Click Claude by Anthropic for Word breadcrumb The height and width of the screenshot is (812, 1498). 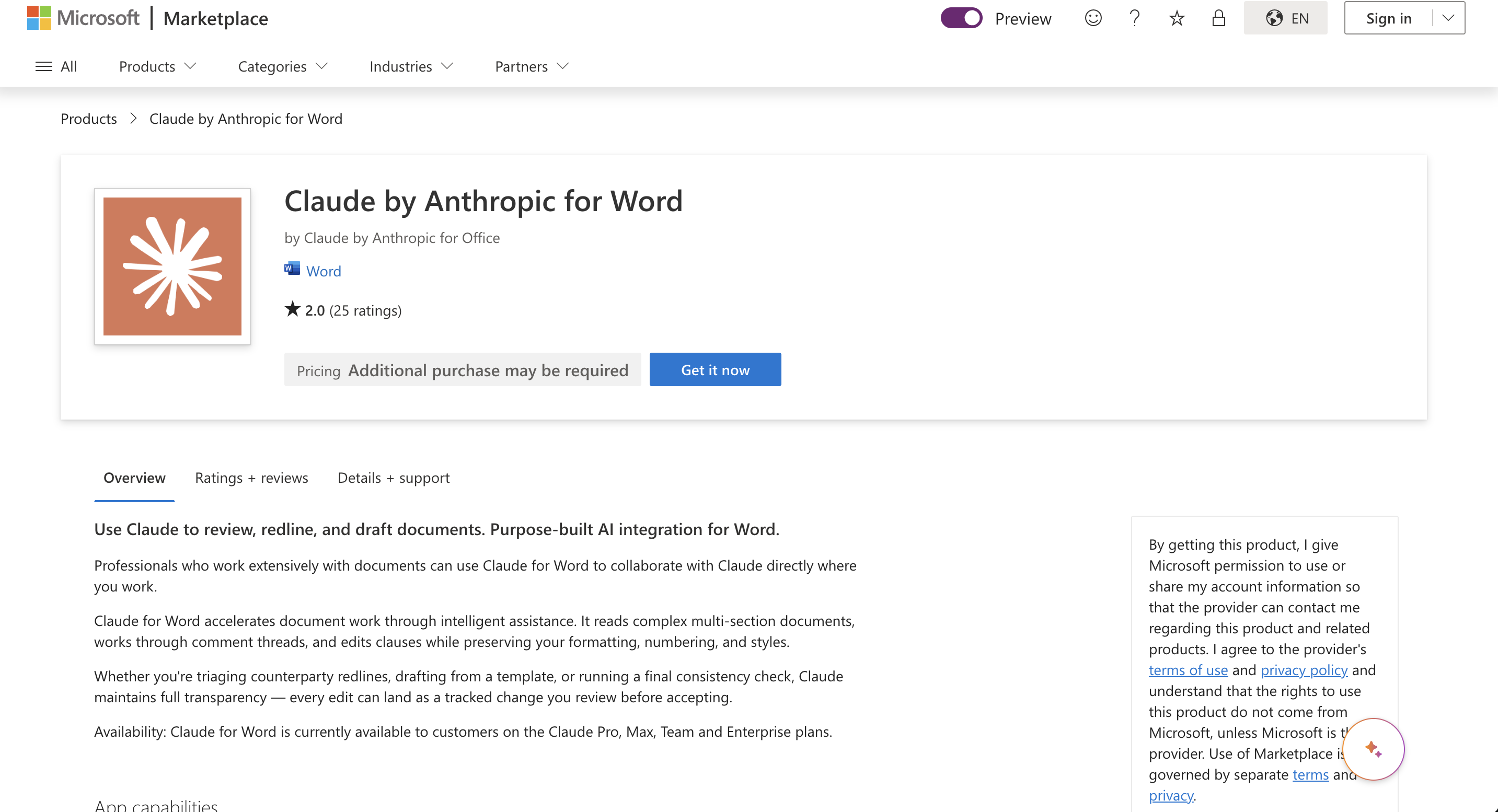click(x=246, y=119)
